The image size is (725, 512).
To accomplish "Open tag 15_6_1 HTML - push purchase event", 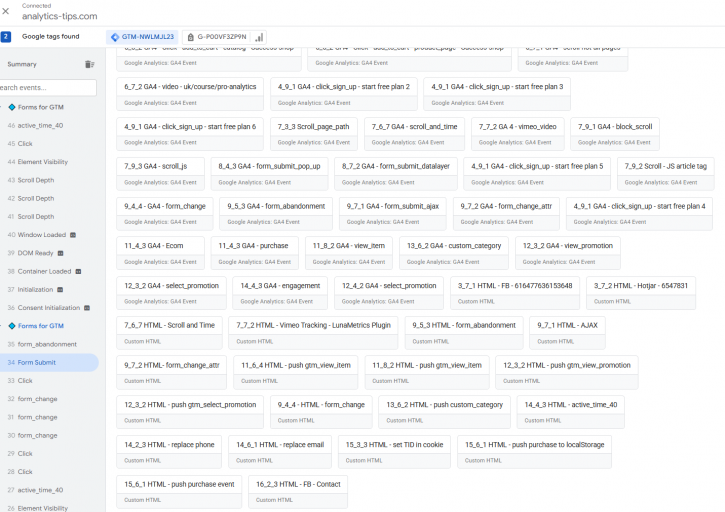I will click(x=179, y=492).
